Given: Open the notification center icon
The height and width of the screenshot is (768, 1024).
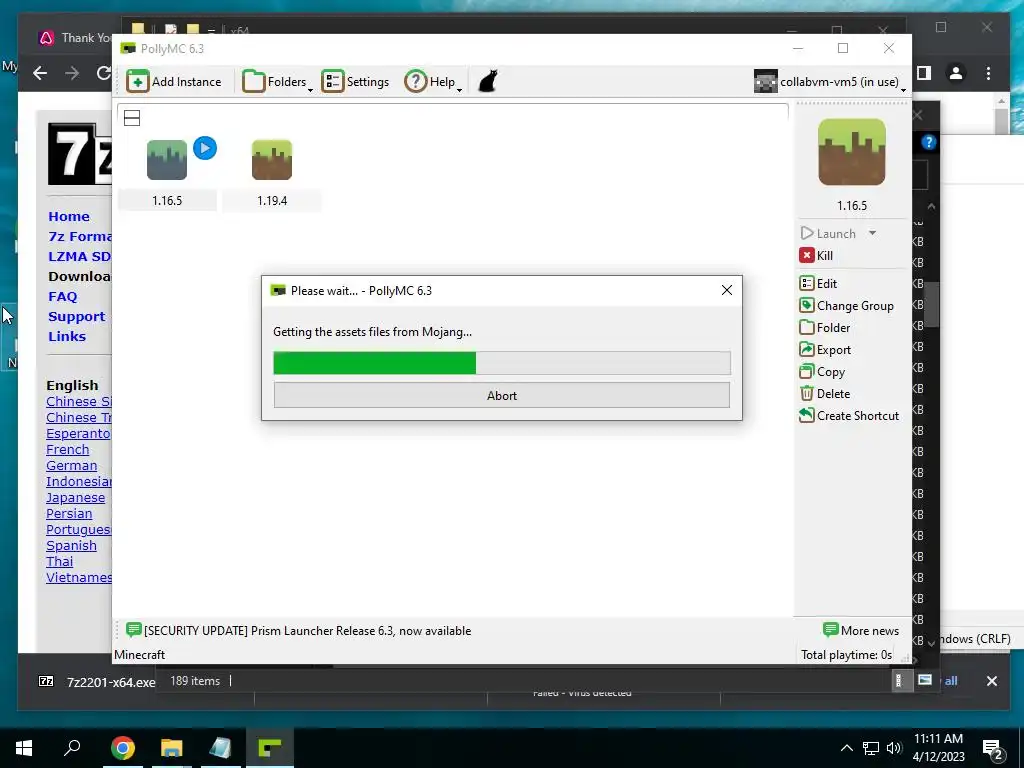Looking at the screenshot, I should click(993, 749).
